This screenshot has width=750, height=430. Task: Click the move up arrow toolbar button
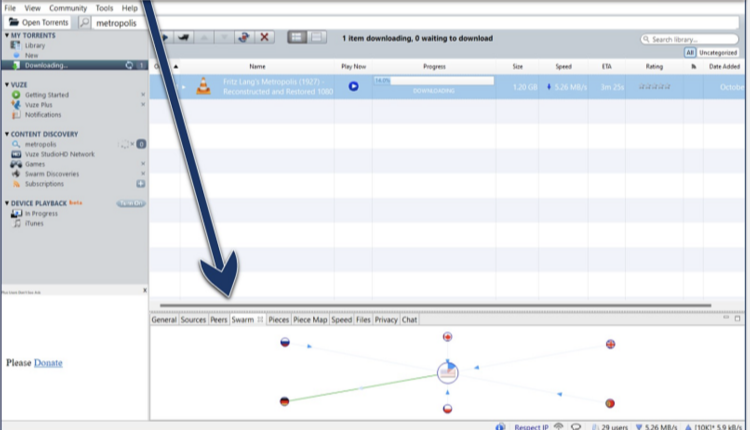coord(204,37)
